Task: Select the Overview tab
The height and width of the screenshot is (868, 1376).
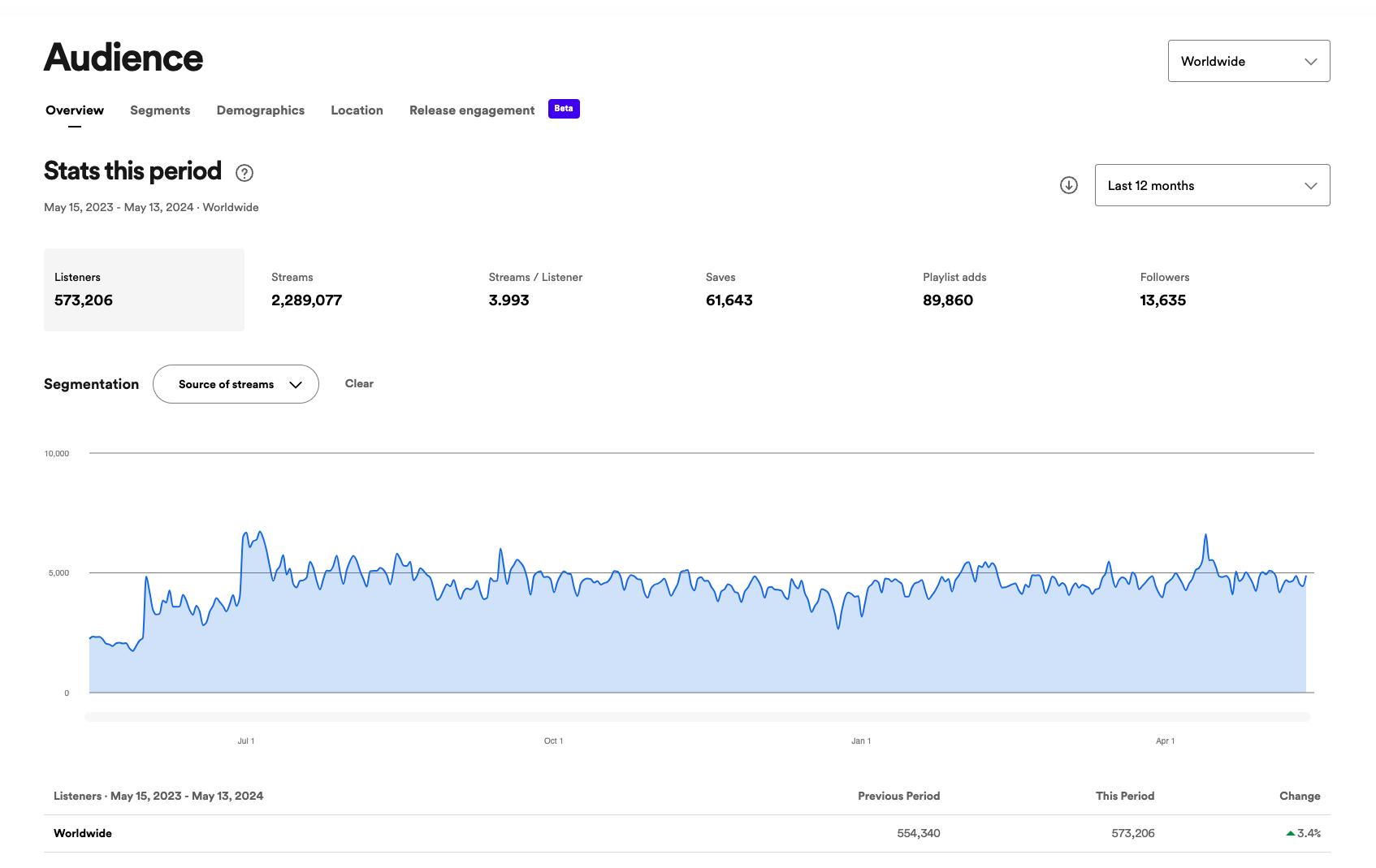Action: (74, 110)
